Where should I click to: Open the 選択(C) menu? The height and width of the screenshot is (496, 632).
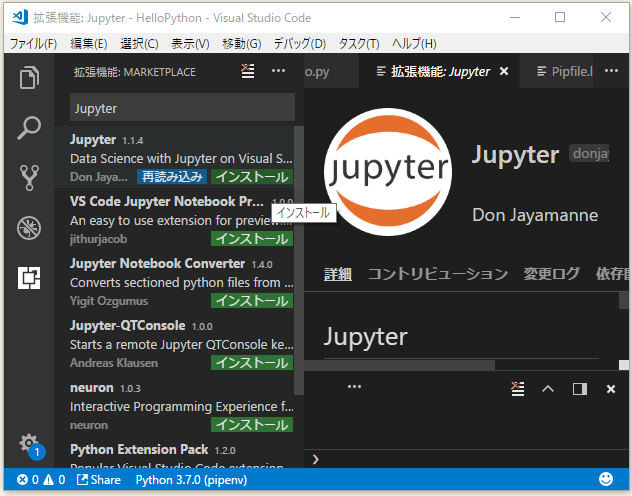click(139, 44)
